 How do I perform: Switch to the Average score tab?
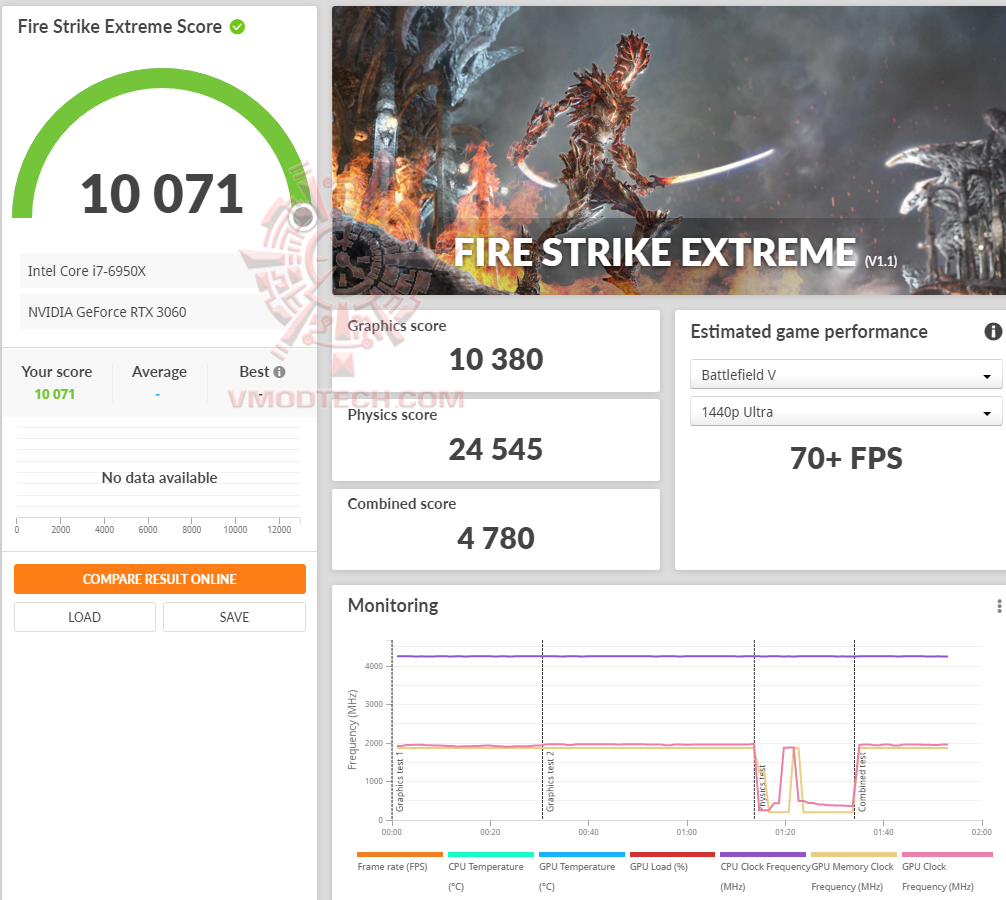pyautogui.click(x=159, y=371)
